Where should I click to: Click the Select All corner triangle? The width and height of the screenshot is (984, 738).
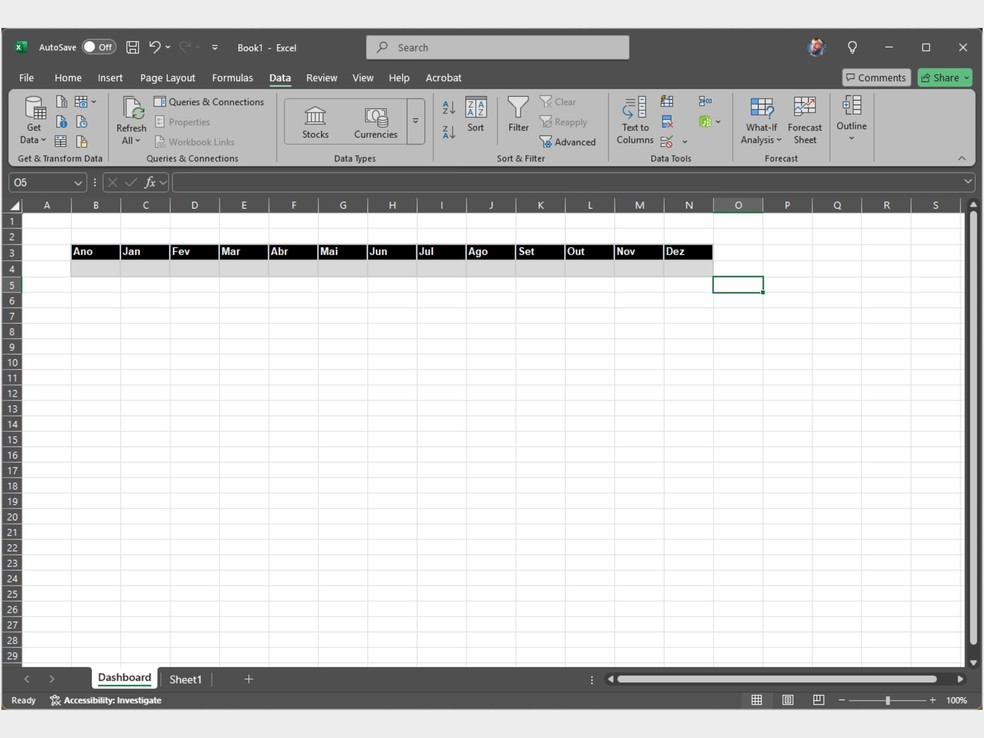pyautogui.click(x=14, y=205)
